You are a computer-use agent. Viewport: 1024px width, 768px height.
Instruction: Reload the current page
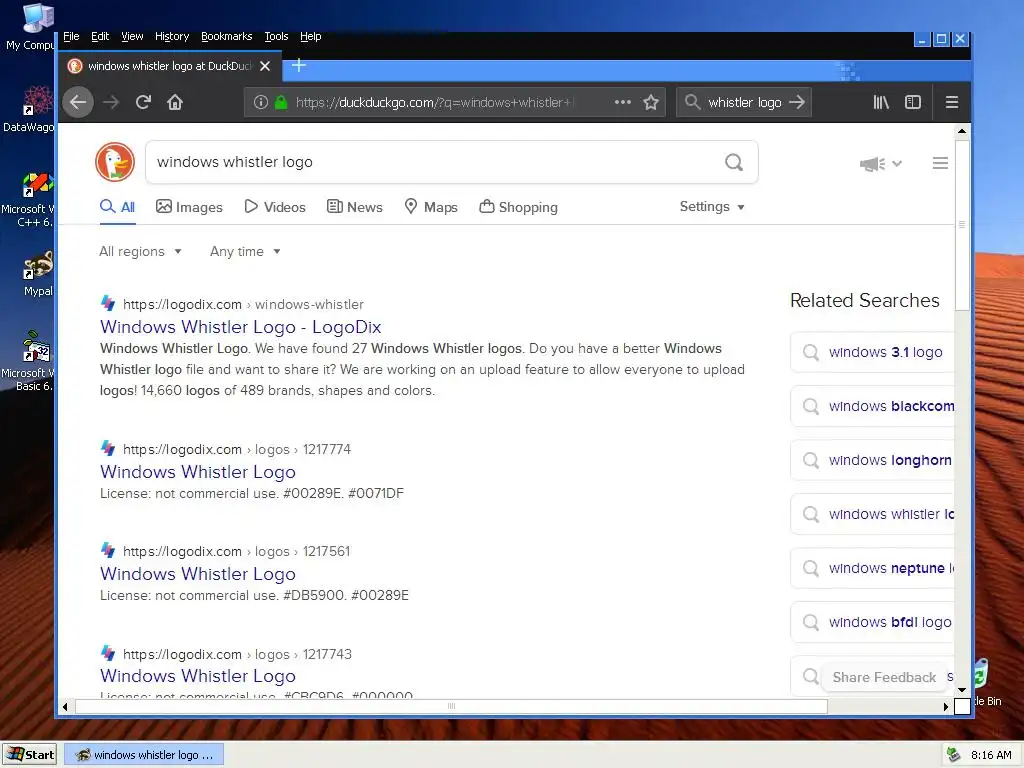click(143, 102)
